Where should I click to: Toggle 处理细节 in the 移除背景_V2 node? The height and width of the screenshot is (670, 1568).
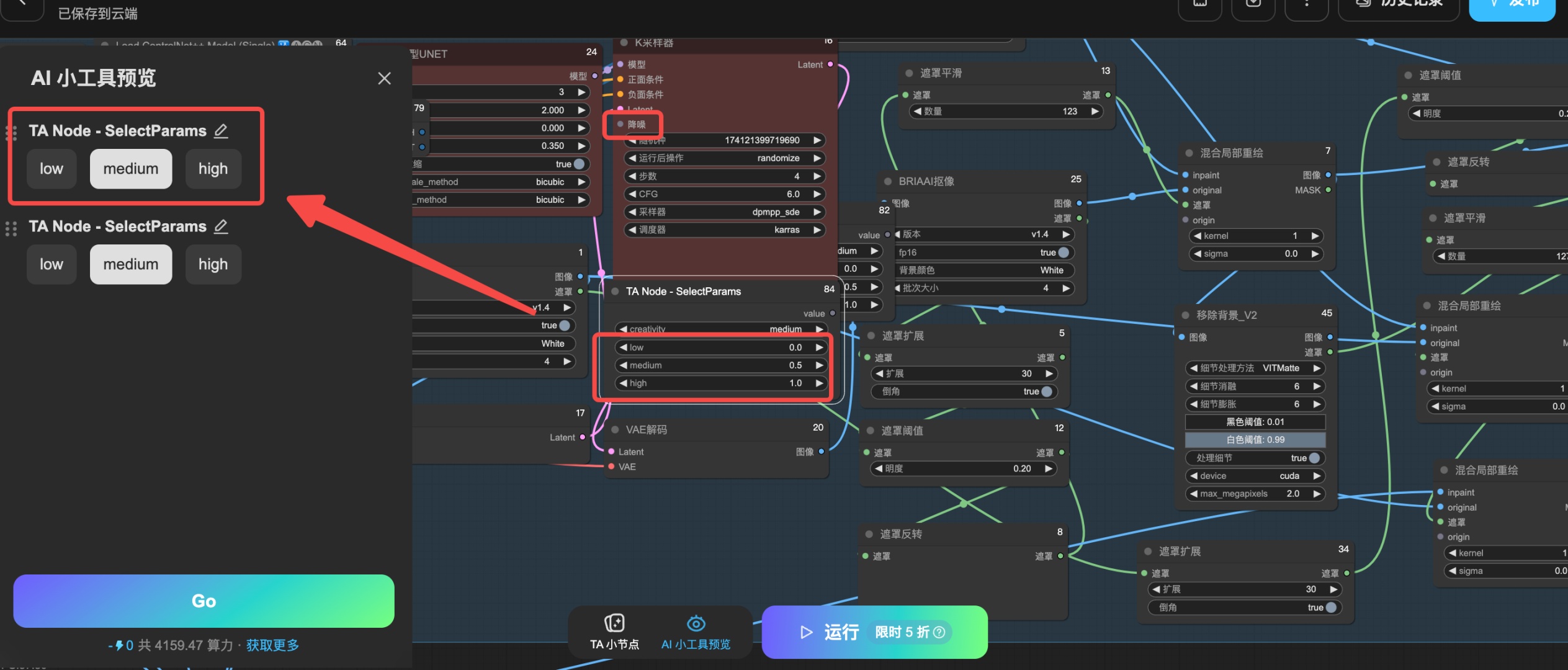pos(1314,458)
